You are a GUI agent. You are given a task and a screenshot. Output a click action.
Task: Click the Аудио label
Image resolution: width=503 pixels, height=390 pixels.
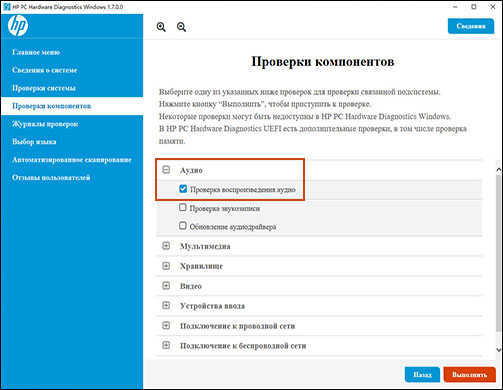[191, 170]
